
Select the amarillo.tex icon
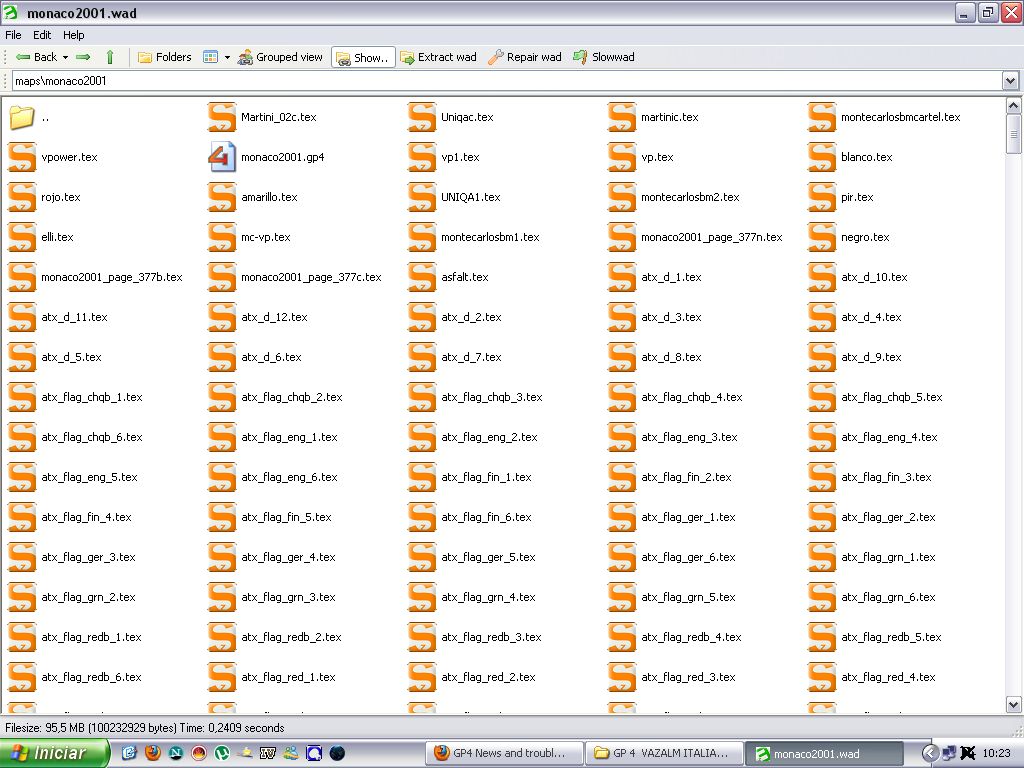click(221, 197)
